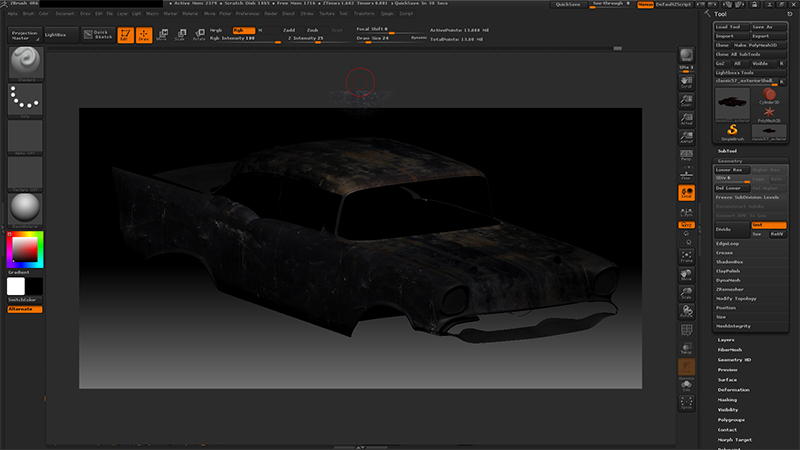
Task: Toggle the XYZ rotation button
Action: pos(686,224)
